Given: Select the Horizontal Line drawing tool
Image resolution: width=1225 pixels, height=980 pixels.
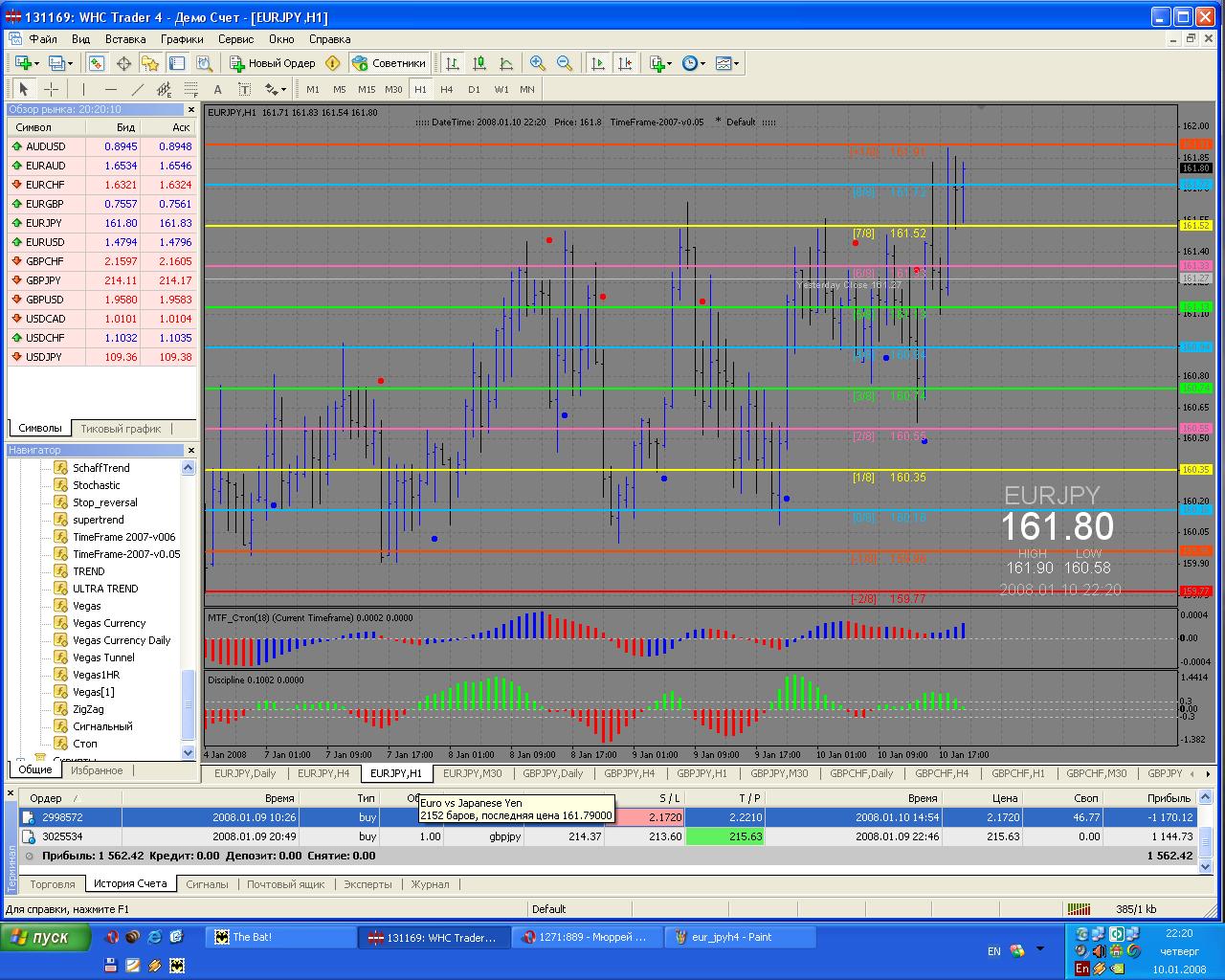Looking at the screenshot, I should [x=111, y=89].
